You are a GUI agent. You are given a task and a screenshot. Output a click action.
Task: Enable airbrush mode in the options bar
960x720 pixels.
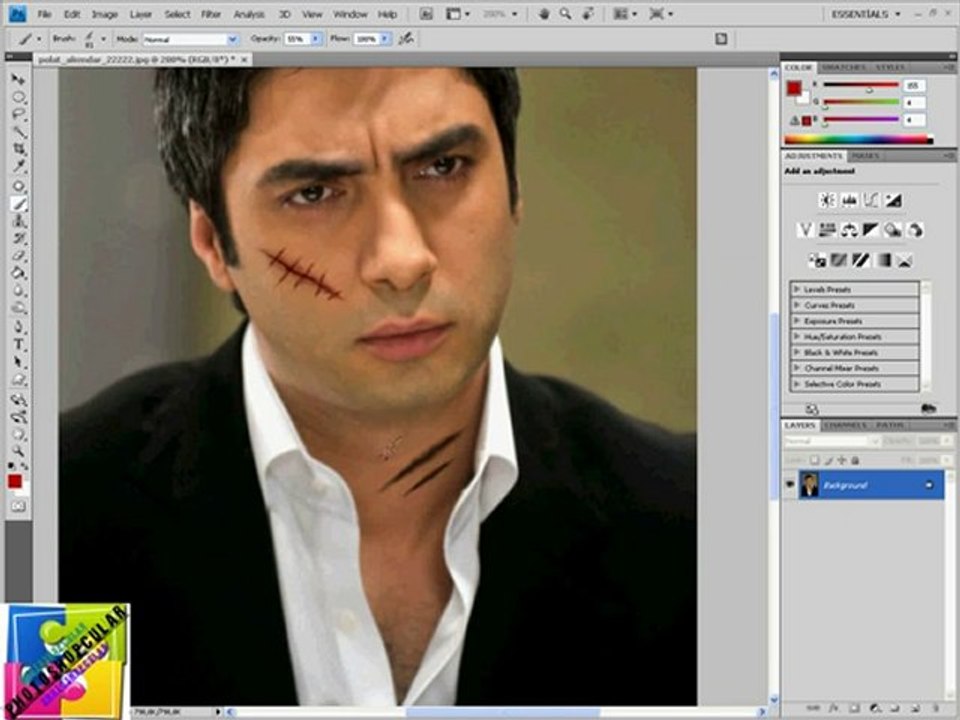pyautogui.click(x=406, y=38)
